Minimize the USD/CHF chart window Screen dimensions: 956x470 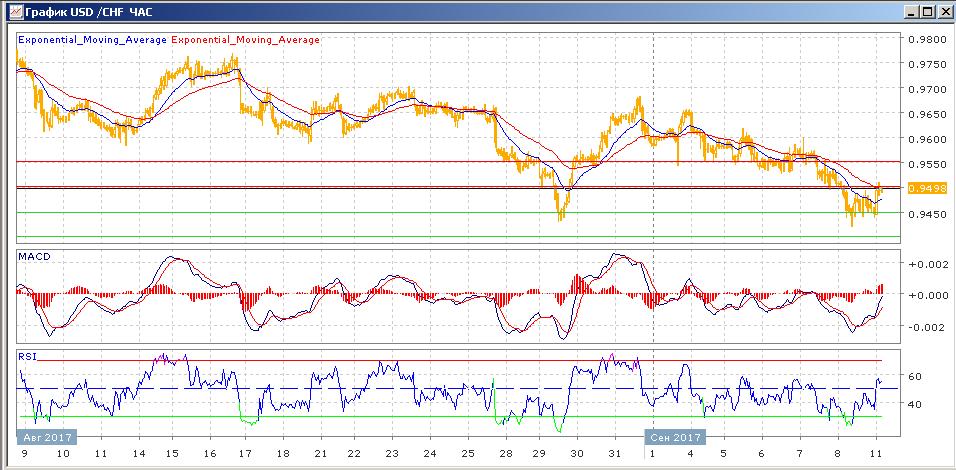pyautogui.click(x=911, y=11)
